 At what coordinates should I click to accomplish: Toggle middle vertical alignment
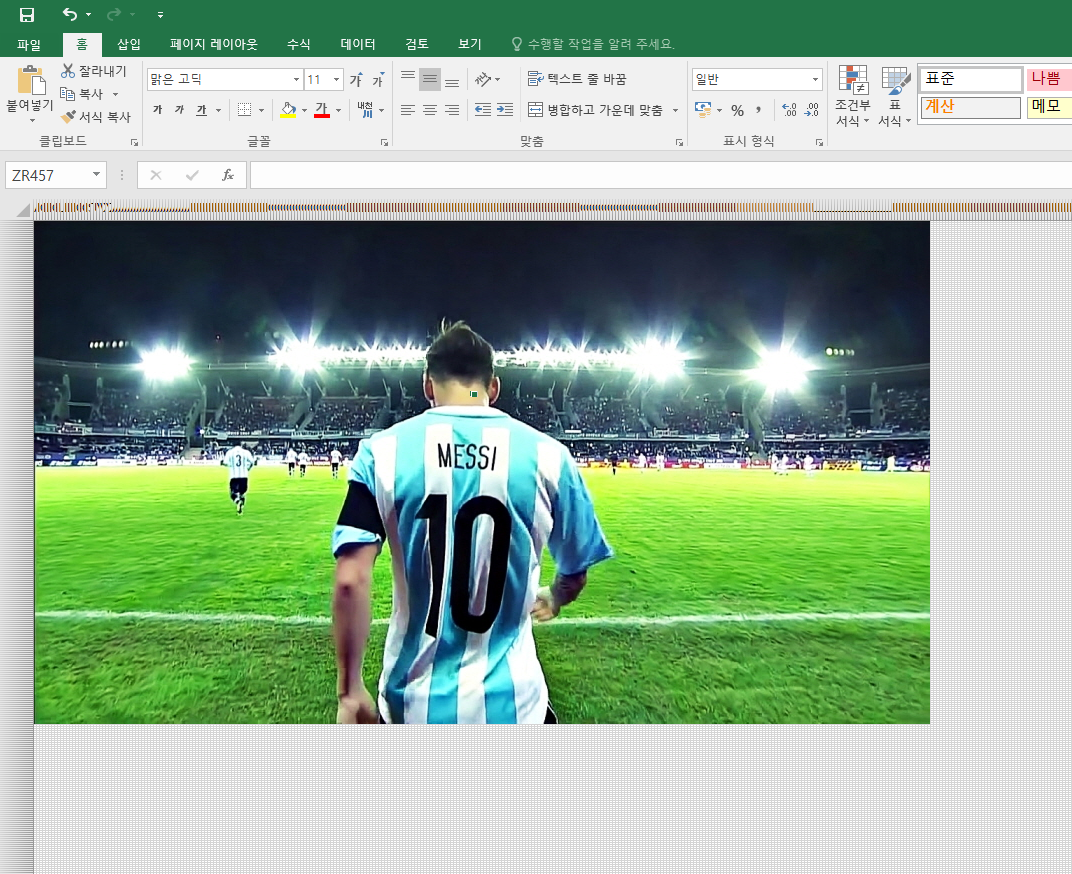point(430,80)
